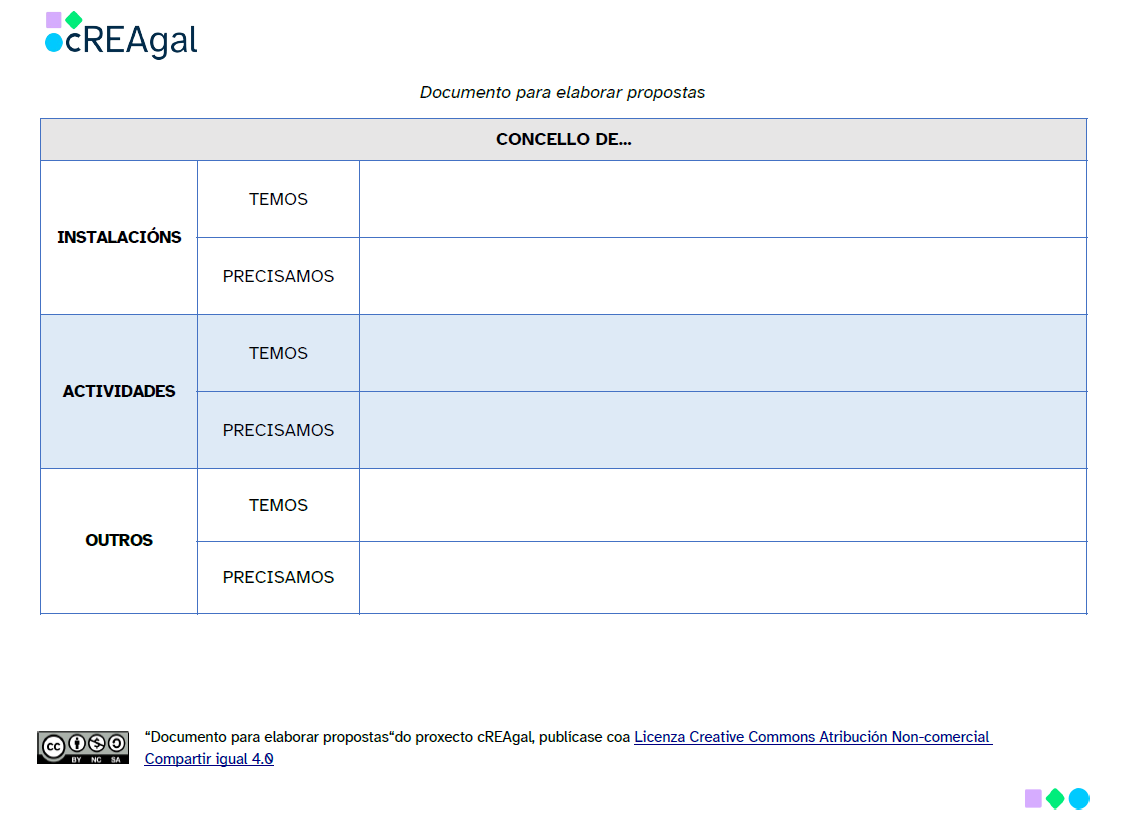The image size is (1127, 815).
Task: Select the OUTROS row label cell
Action: (x=119, y=541)
